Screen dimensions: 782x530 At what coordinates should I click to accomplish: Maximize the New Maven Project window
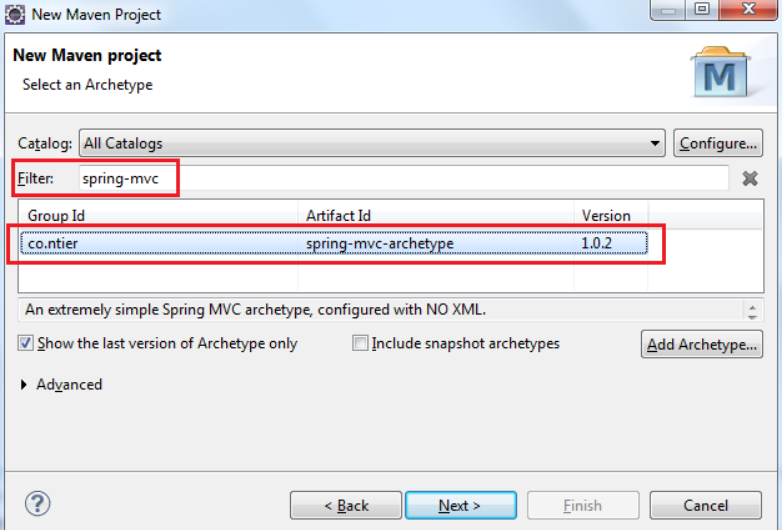pos(702,9)
